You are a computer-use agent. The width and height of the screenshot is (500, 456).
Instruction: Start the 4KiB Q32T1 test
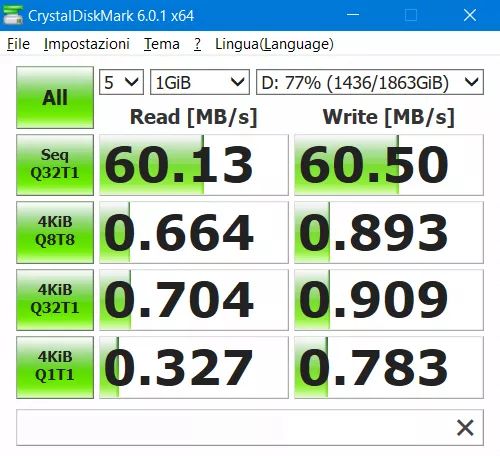[x=55, y=299]
